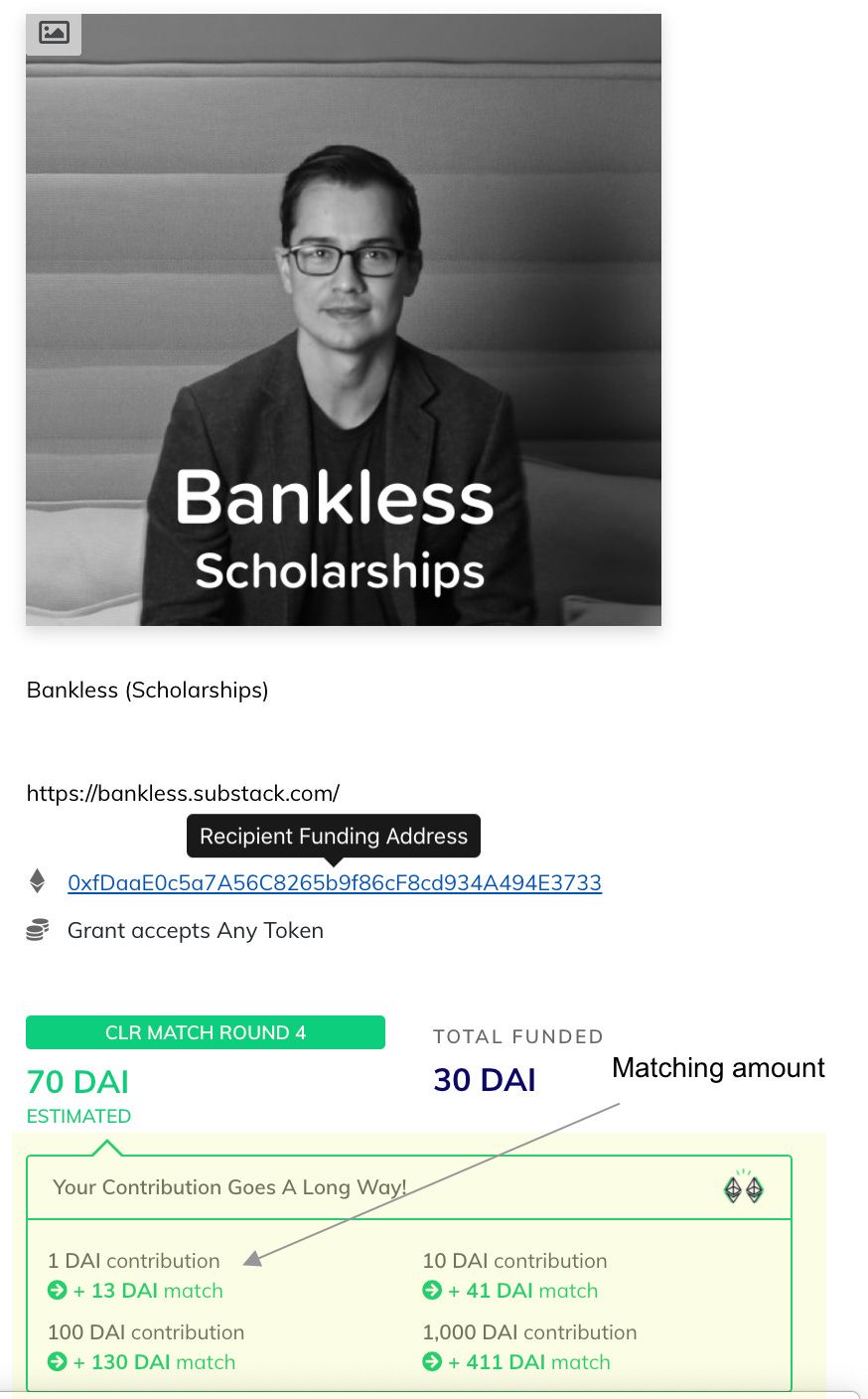This screenshot has height=1399, width=868.
Task: Select the 10 DAI contribution label
Action: pyautogui.click(x=514, y=1261)
